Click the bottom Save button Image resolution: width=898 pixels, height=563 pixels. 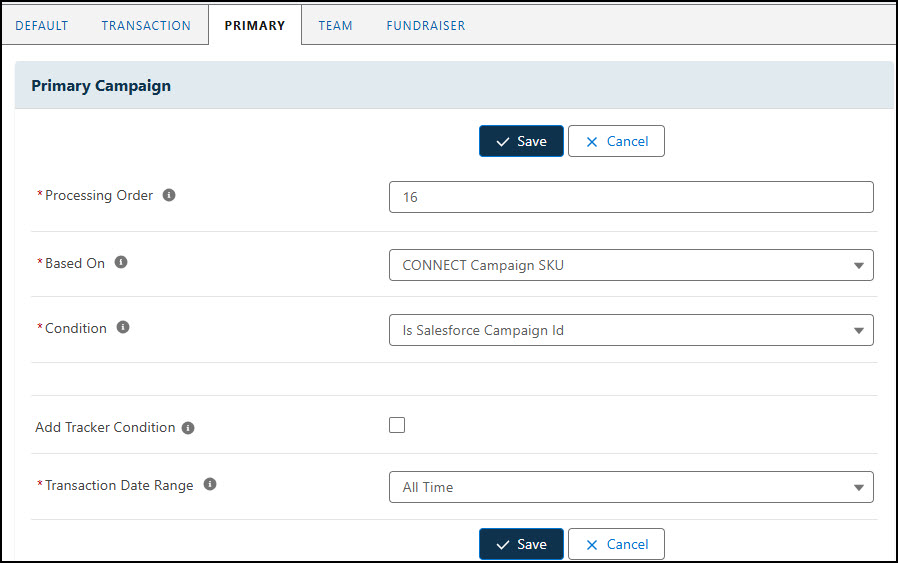click(521, 544)
